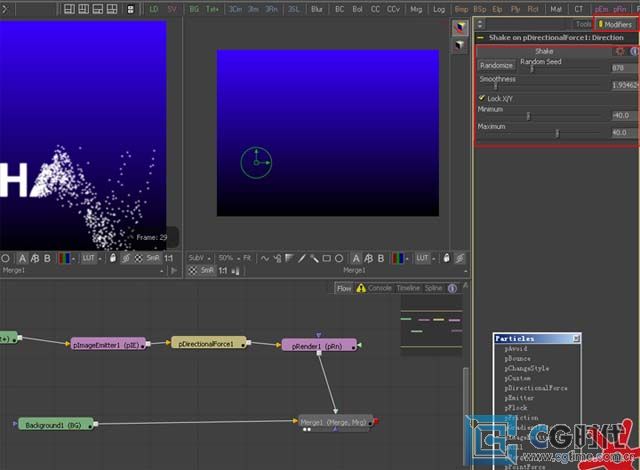The image size is (640, 470).
Task: Select the polyline tool icon in right viewer
Action: (265, 259)
